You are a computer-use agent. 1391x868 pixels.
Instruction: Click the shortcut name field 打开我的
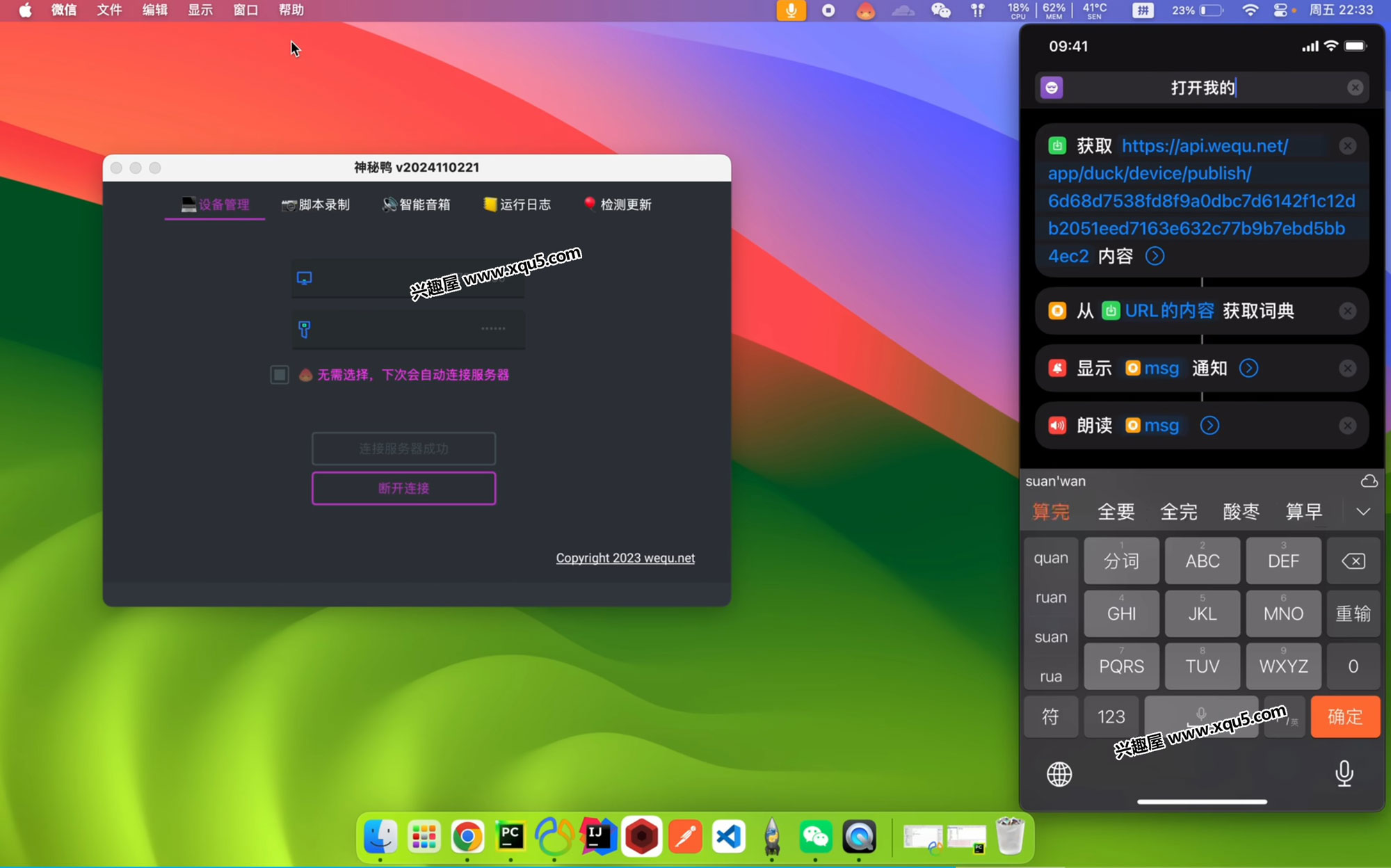1203,88
